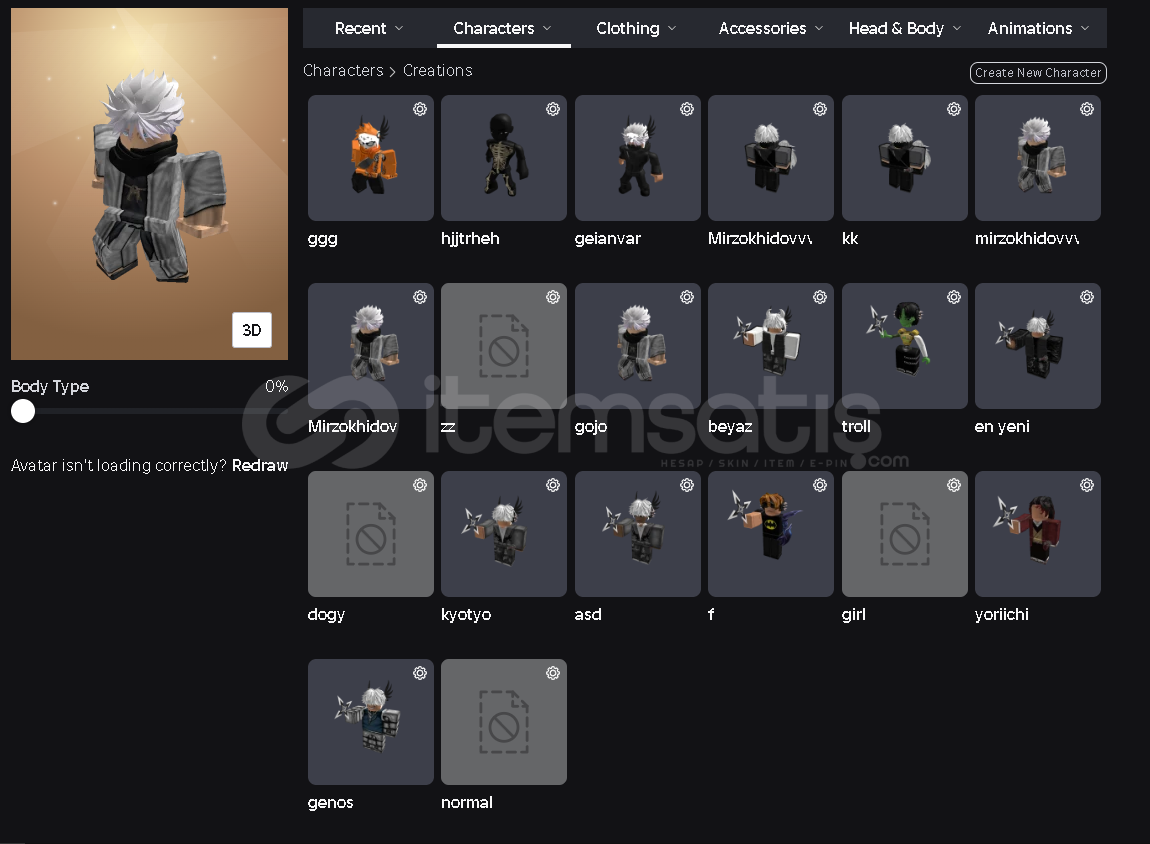Click the "en yeni" character name
Screen dimensions: 1150x844
(x=1002, y=427)
